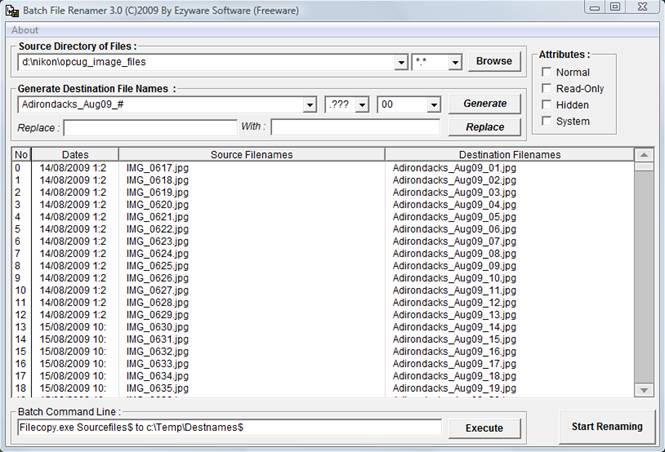The height and width of the screenshot is (452, 665).
Task: Click the source directory path text field
Action: click(x=206, y=62)
